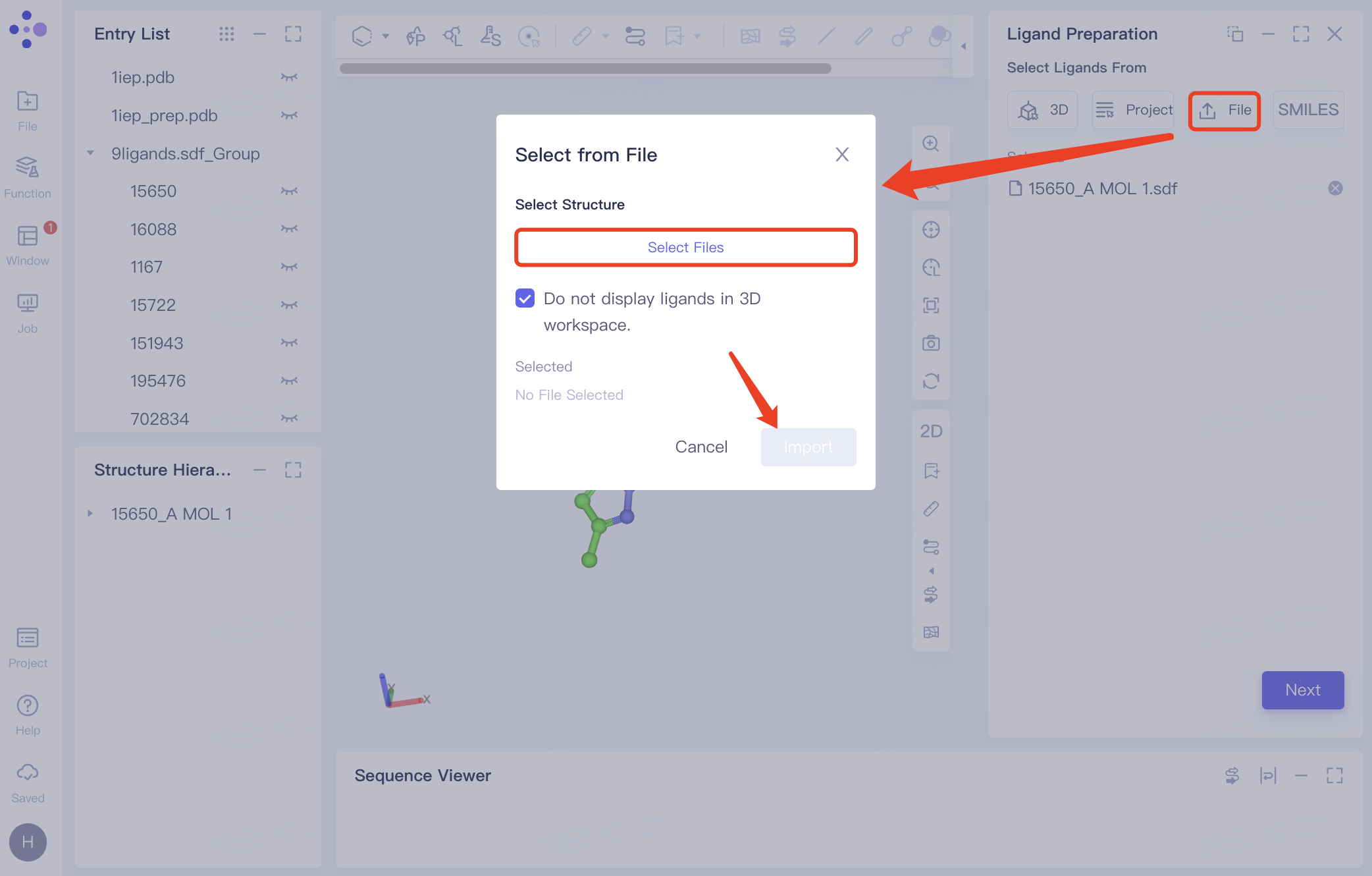
Task: Open the Function menu in the left sidebar
Action: coord(27,176)
